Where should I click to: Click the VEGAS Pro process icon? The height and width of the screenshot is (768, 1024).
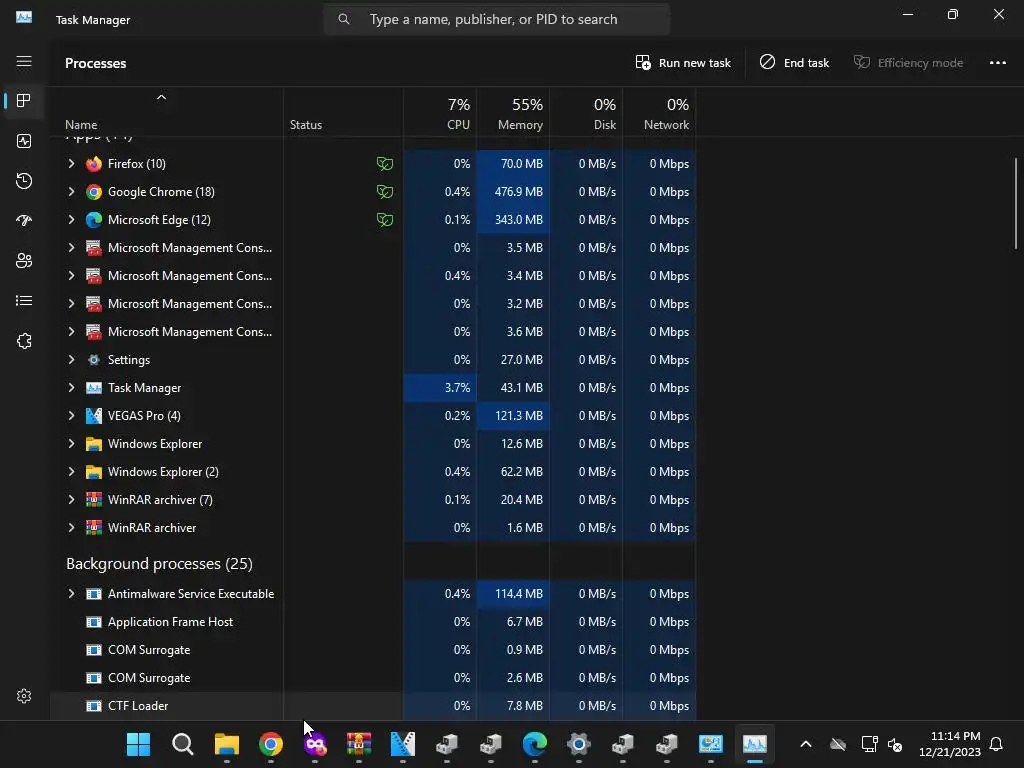pyautogui.click(x=94, y=416)
